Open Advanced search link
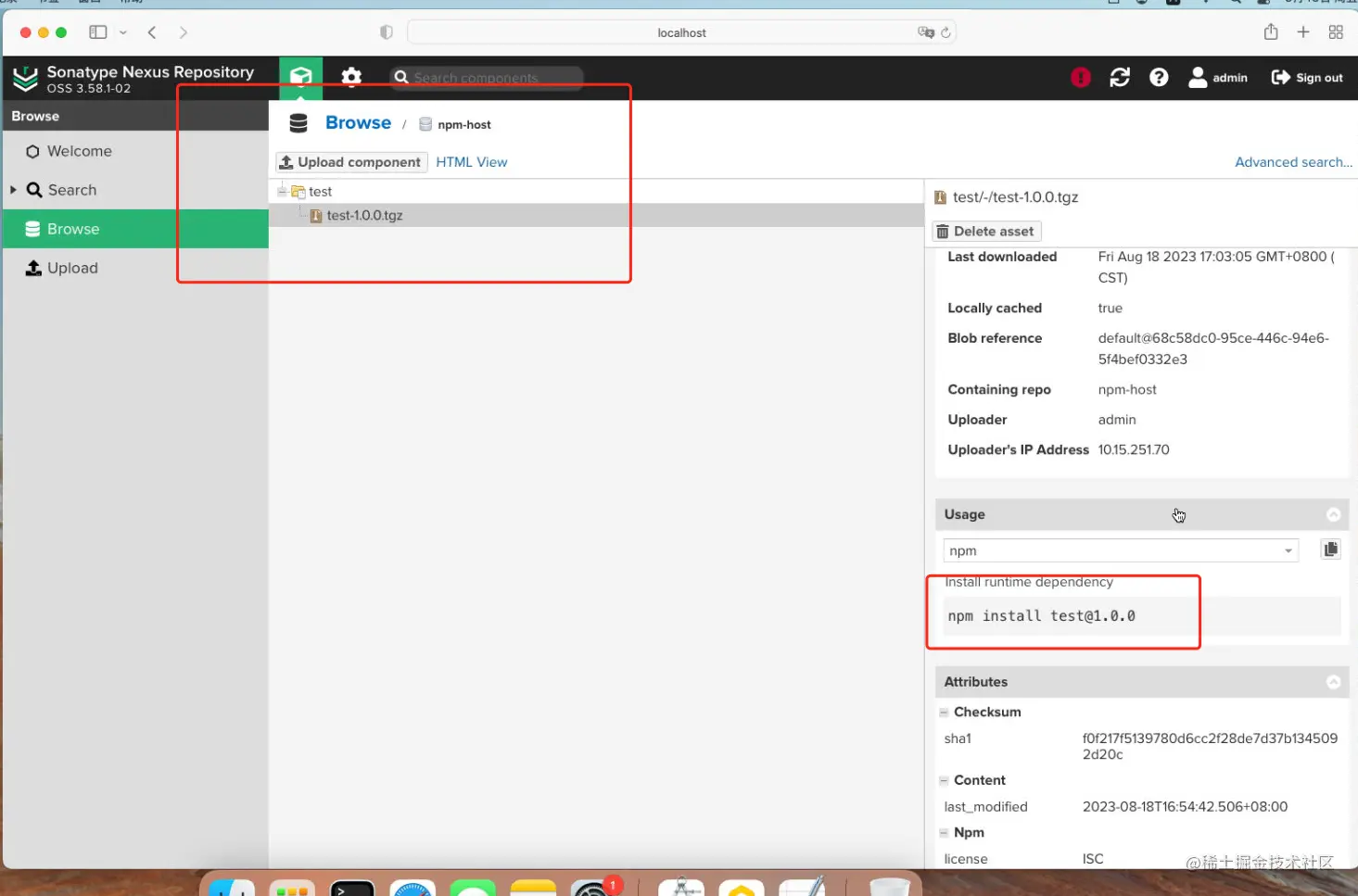The image size is (1358, 896). (x=1293, y=162)
